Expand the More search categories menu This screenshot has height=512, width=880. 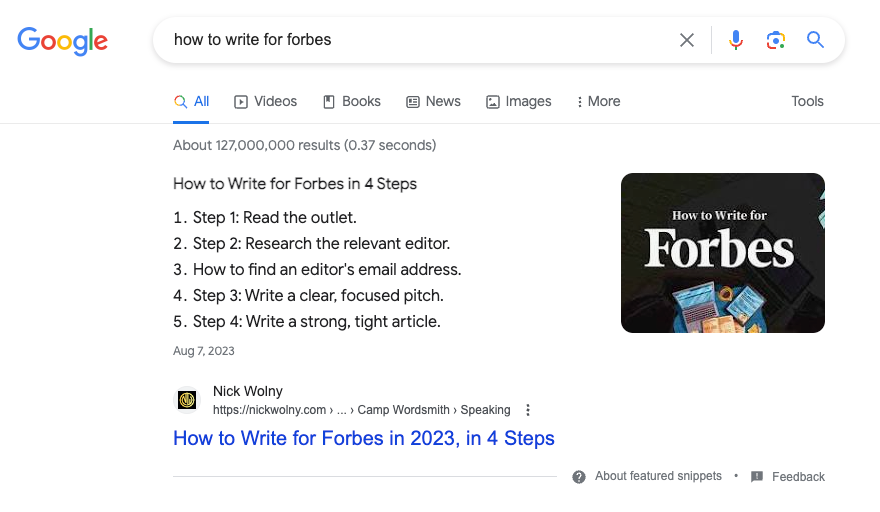point(598,102)
